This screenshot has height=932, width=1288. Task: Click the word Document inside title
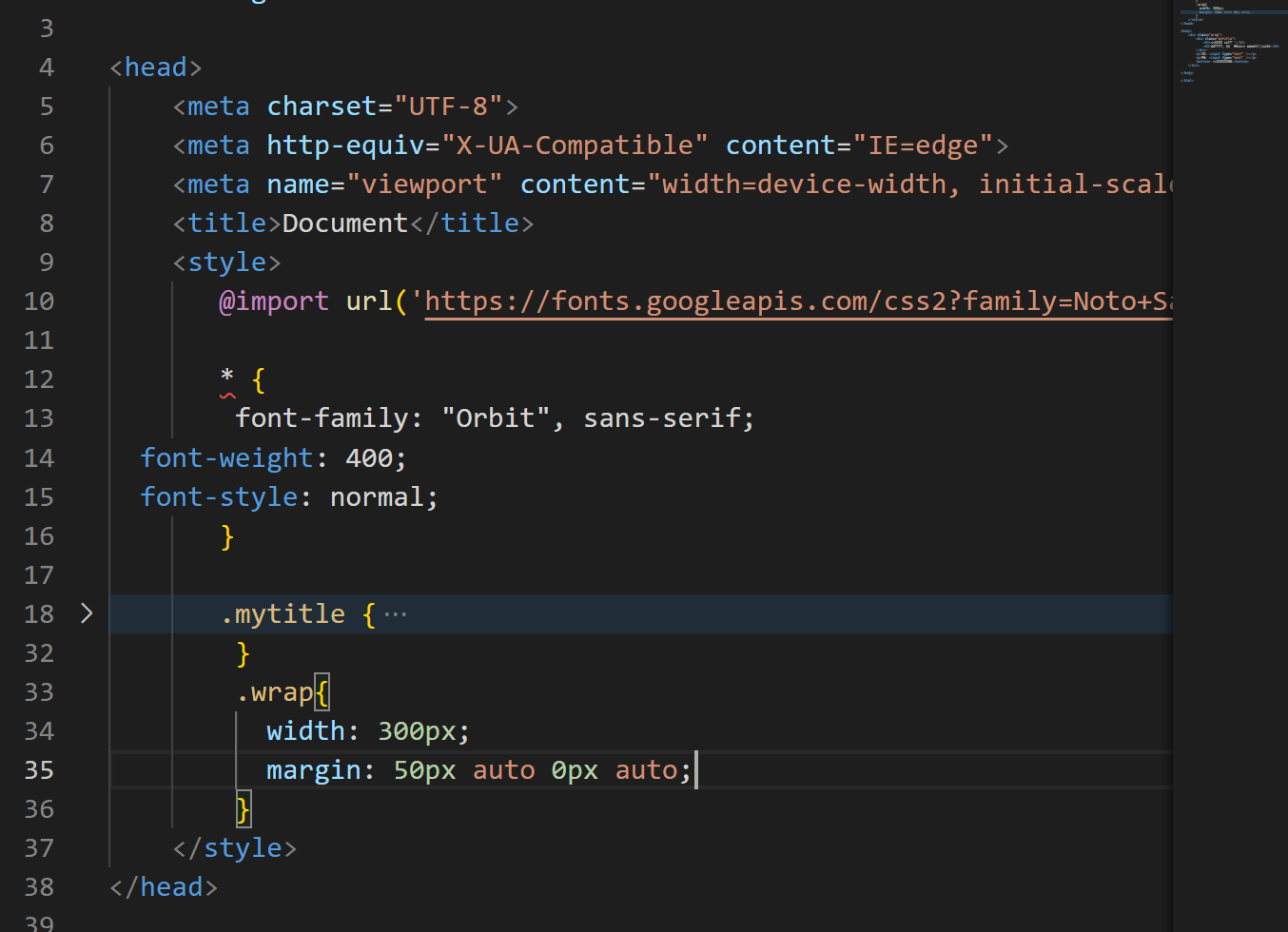point(345,223)
